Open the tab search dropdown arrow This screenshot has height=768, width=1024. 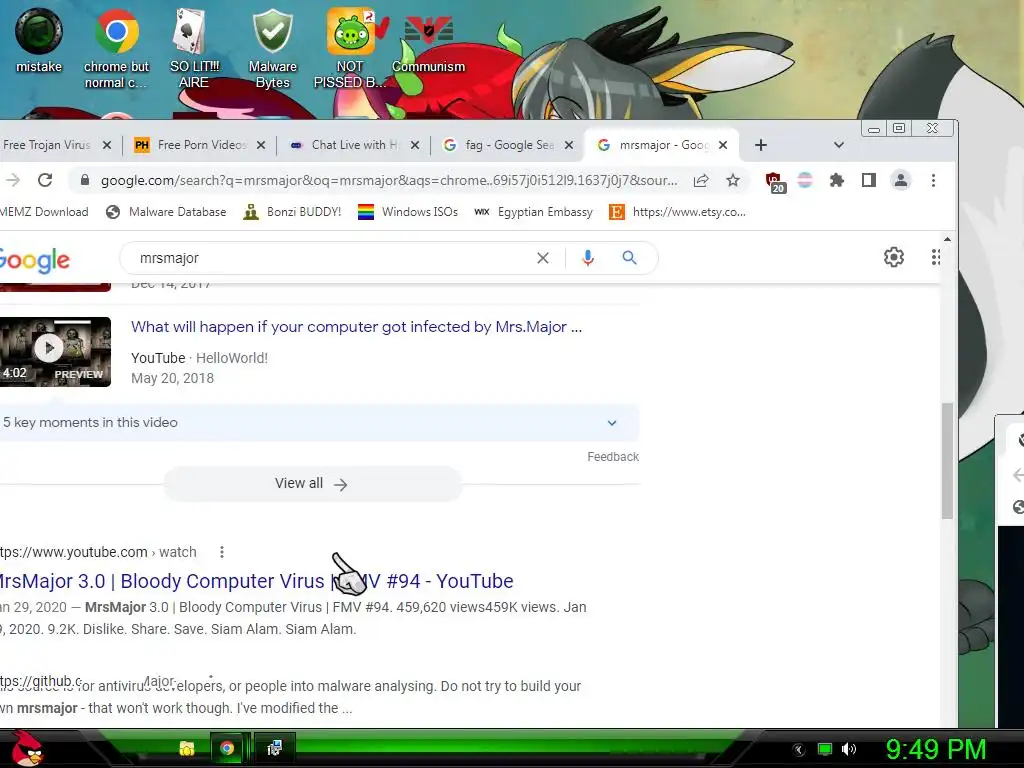[839, 145]
